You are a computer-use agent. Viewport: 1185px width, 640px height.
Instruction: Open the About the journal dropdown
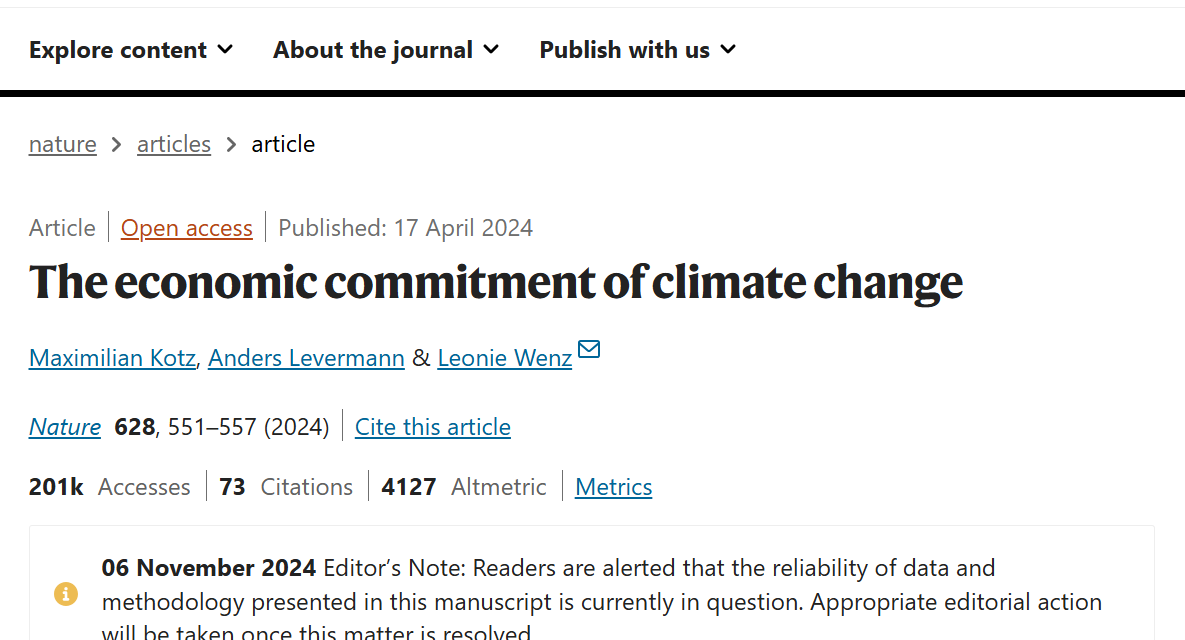pyautogui.click(x=386, y=49)
